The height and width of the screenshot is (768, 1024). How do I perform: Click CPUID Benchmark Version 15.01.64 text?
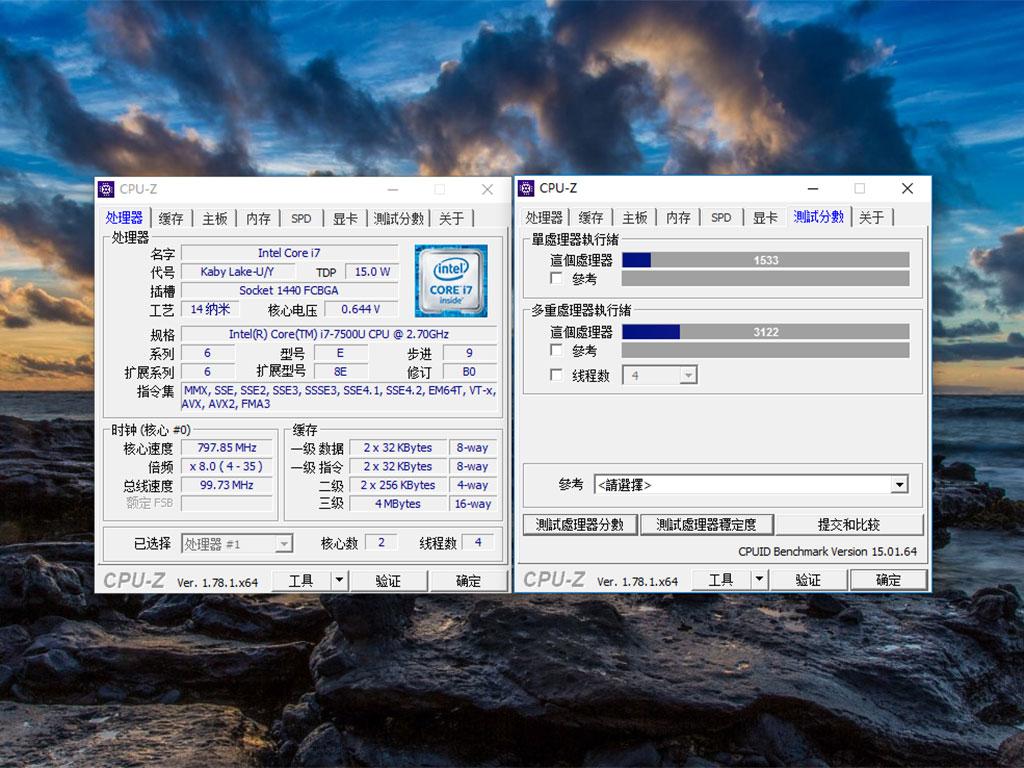(x=827, y=551)
